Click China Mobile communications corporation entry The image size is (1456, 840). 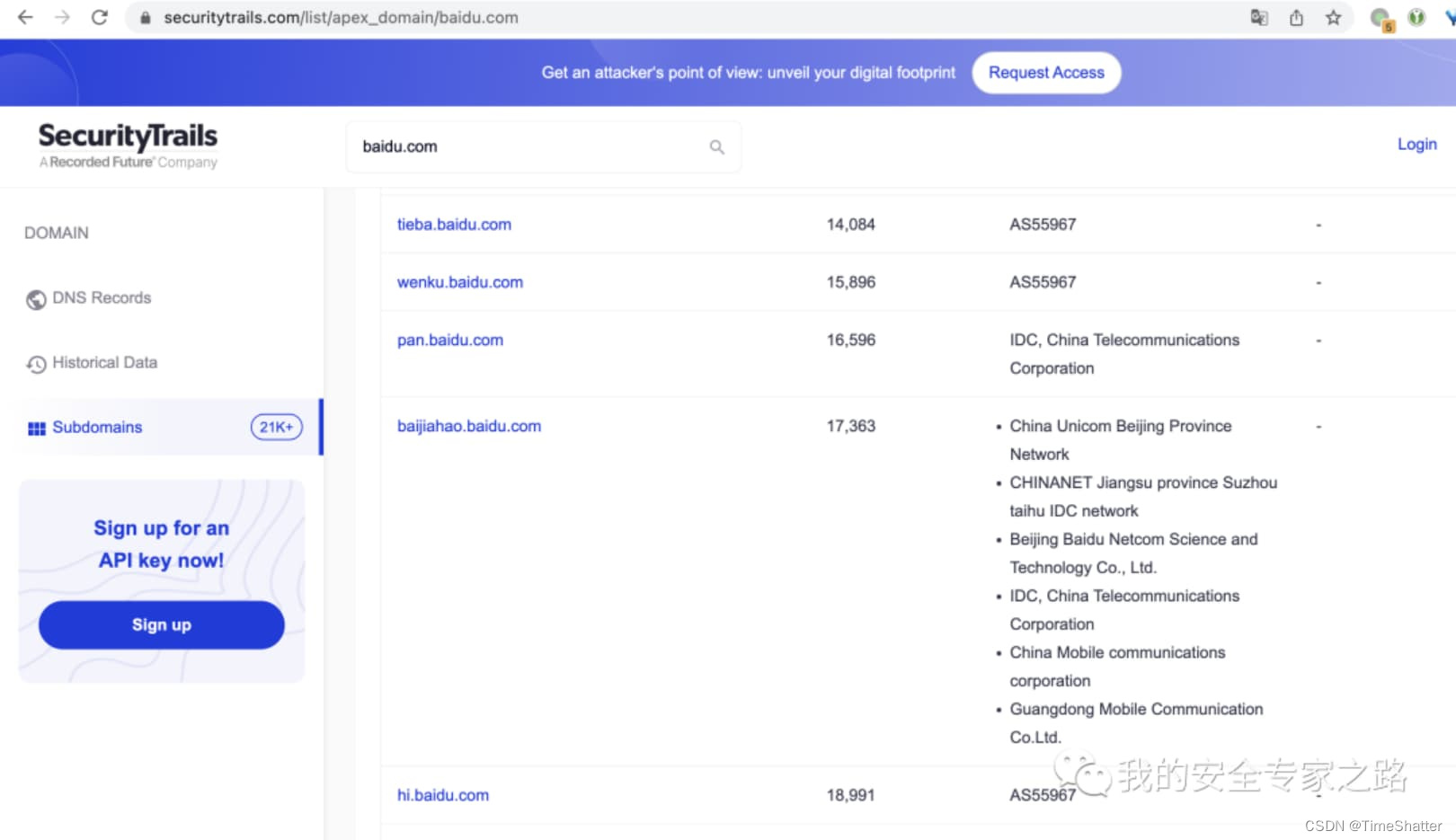pyautogui.click(x=1117, y=667)
